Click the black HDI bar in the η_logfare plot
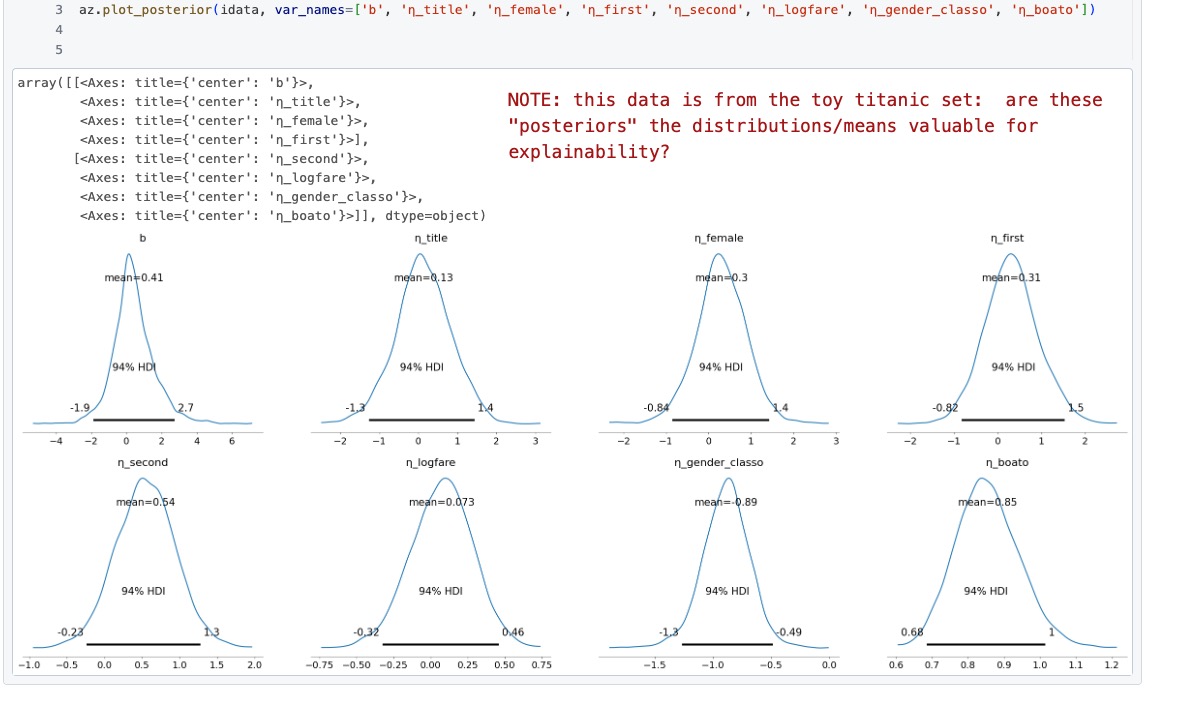This screenshot has width=1199, height=705. pyautogui.click(x=440, y=645)
